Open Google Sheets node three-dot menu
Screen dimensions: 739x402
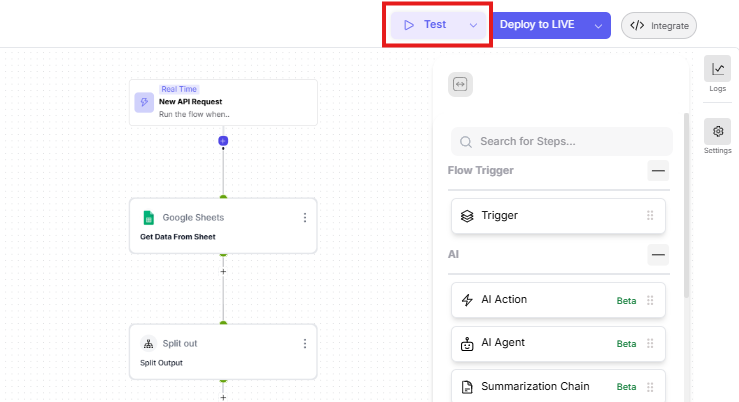click(x=305, y=217)
